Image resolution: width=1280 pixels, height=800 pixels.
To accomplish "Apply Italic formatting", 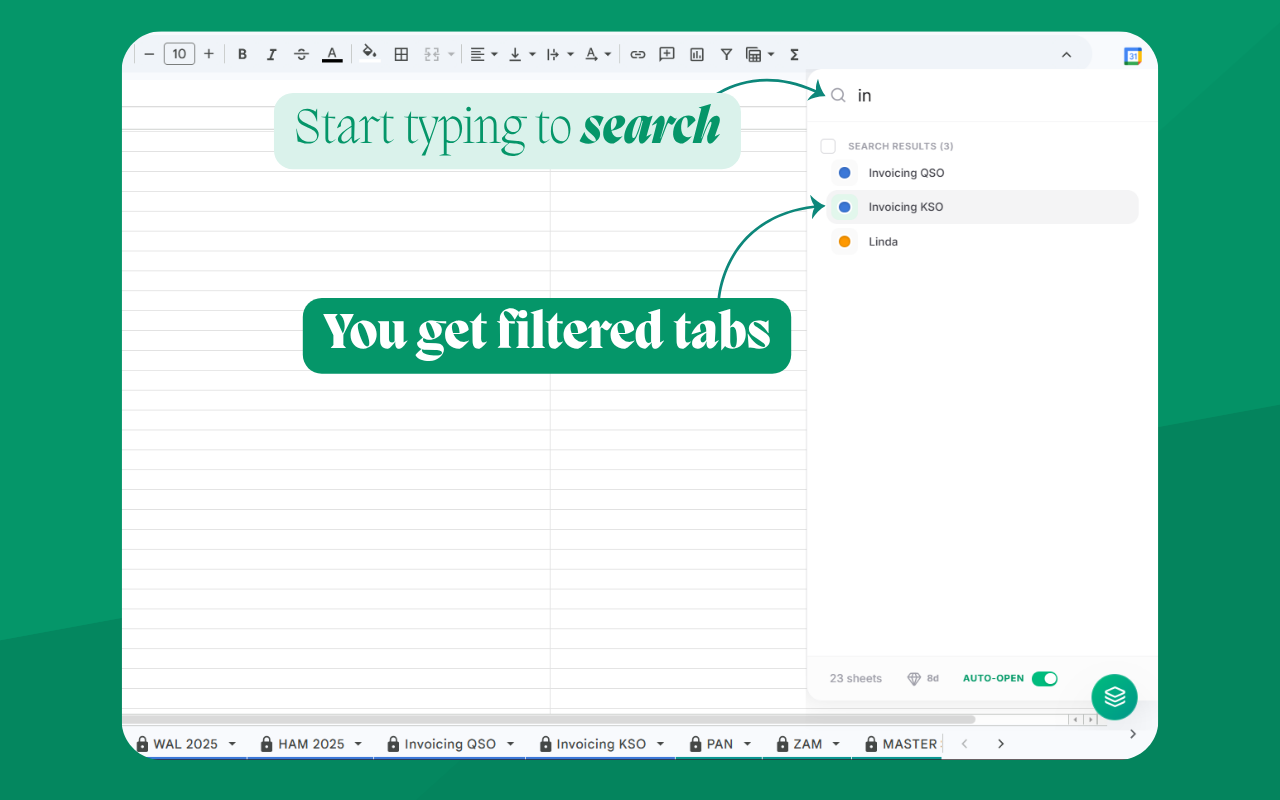I will 271,54.
